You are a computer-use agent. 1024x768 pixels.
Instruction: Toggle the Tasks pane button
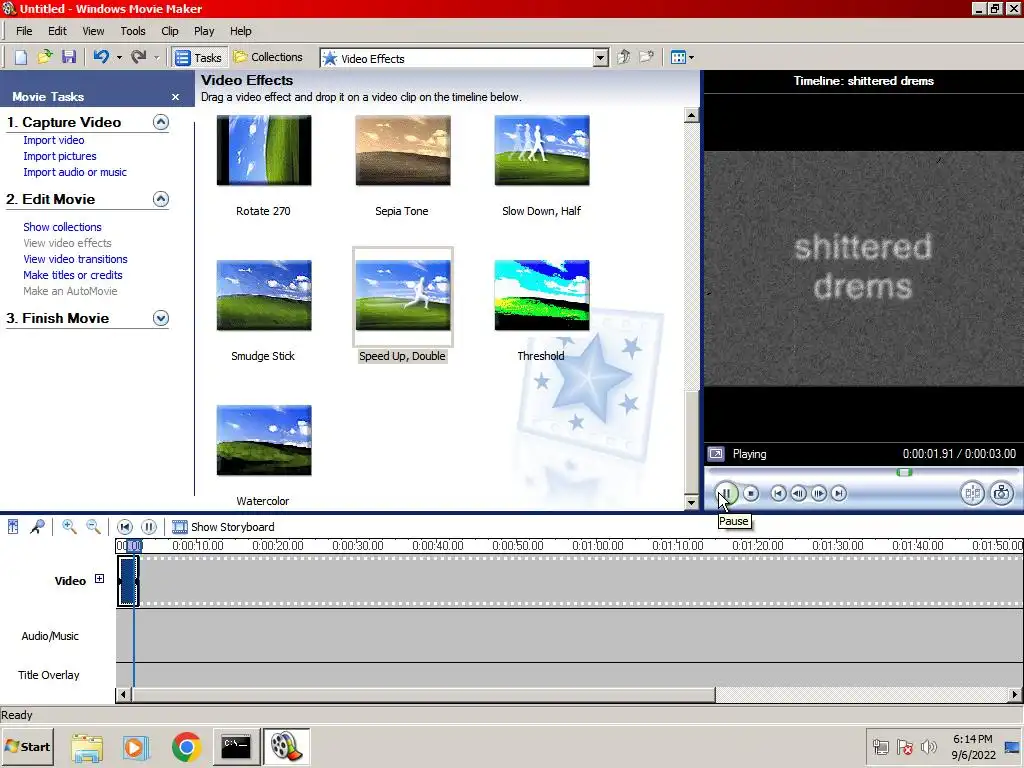(x=199, y=57)
